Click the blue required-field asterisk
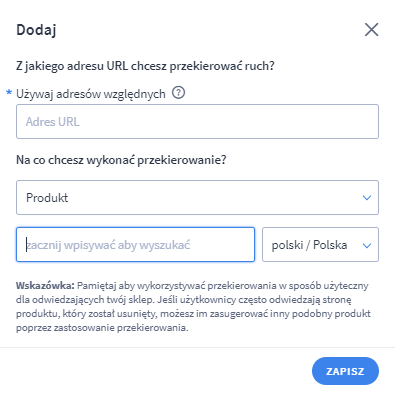Image resolution: width=395 pixels, height=396 pixels. [x=9, y=92]
